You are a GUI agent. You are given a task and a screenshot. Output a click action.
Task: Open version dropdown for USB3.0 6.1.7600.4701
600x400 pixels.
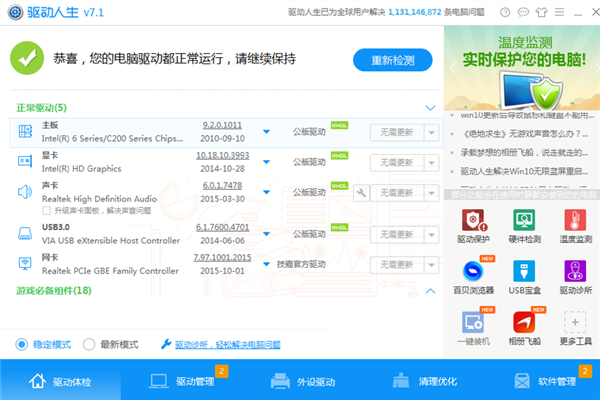click(267, 234)
